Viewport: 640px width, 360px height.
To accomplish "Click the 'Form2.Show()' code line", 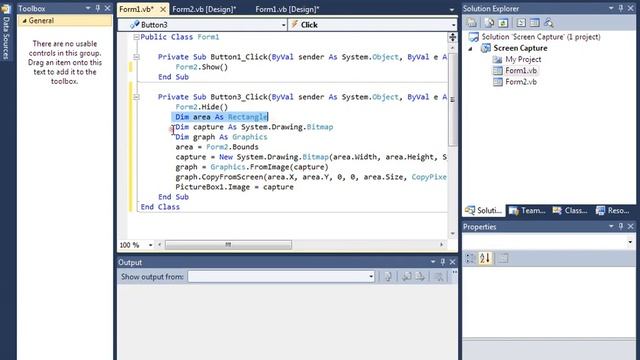I will coord(202,67).
